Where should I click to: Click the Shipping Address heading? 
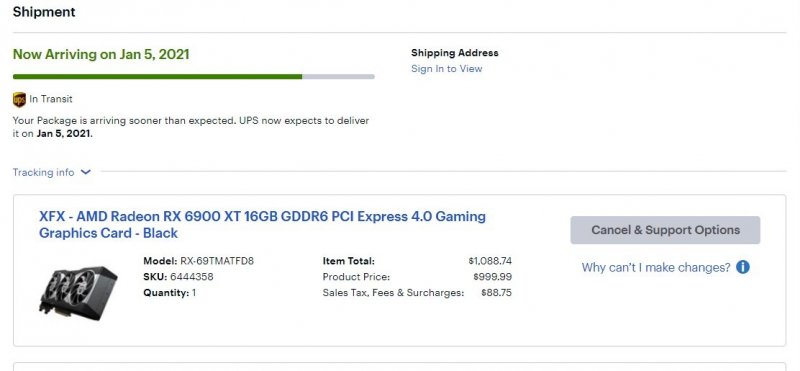pos(455,53)
